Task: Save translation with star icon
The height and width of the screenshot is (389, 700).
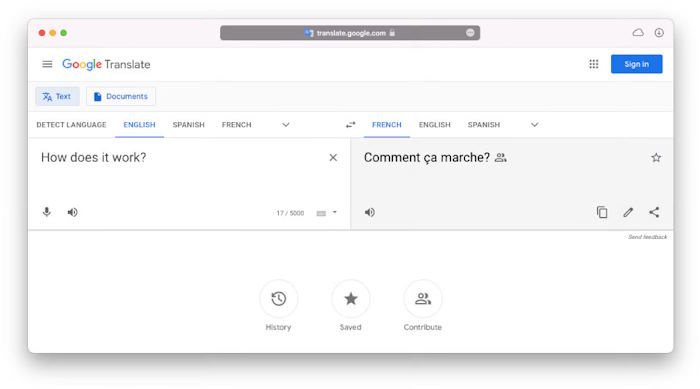Action: [x=656, y=158]
